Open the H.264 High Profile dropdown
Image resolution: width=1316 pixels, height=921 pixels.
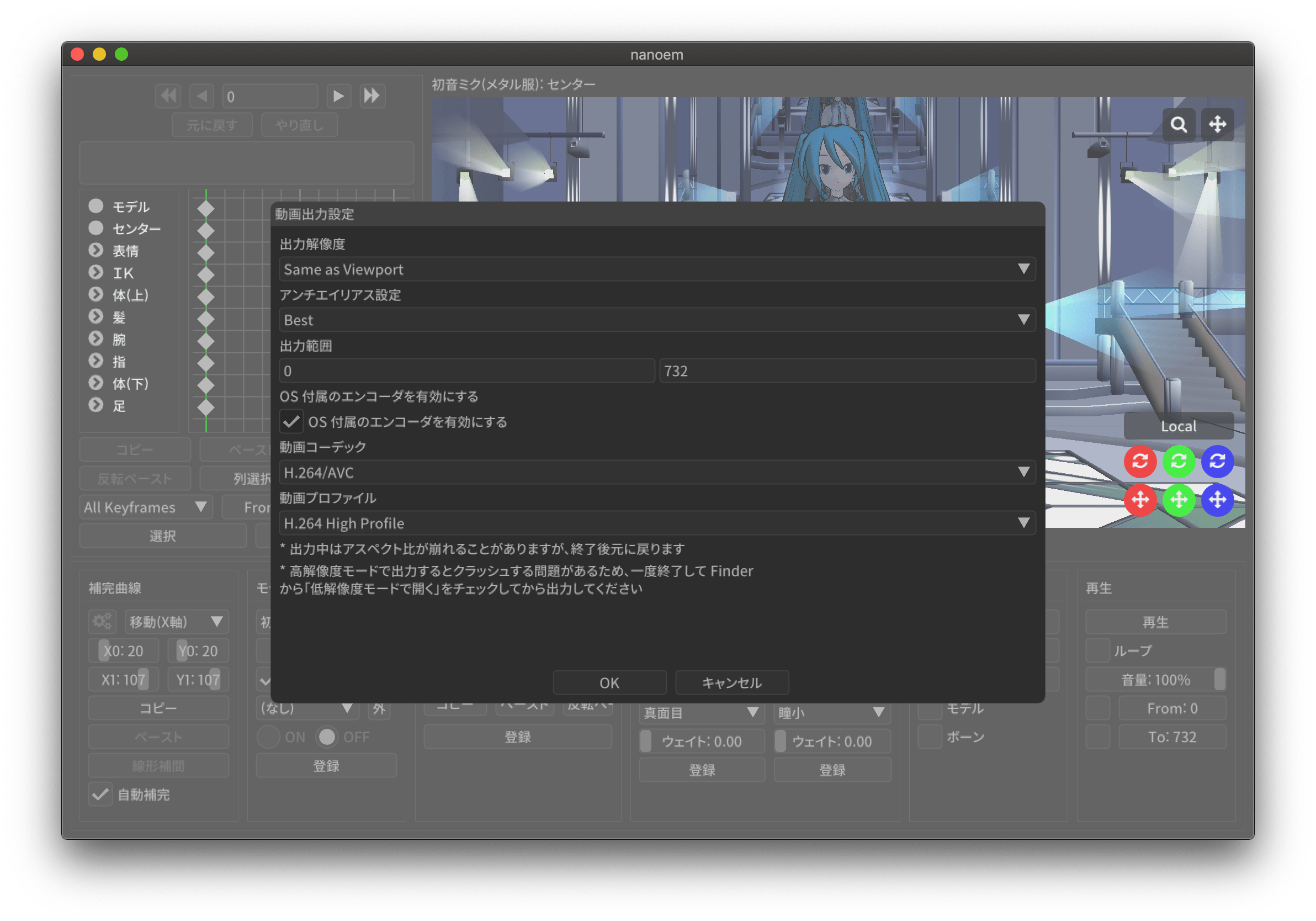(x=657, y=523)
